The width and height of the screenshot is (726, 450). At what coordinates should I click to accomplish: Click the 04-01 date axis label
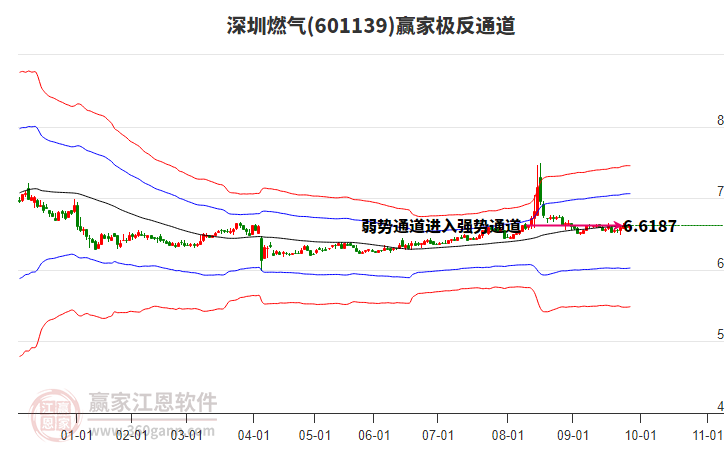click(253, 435)
